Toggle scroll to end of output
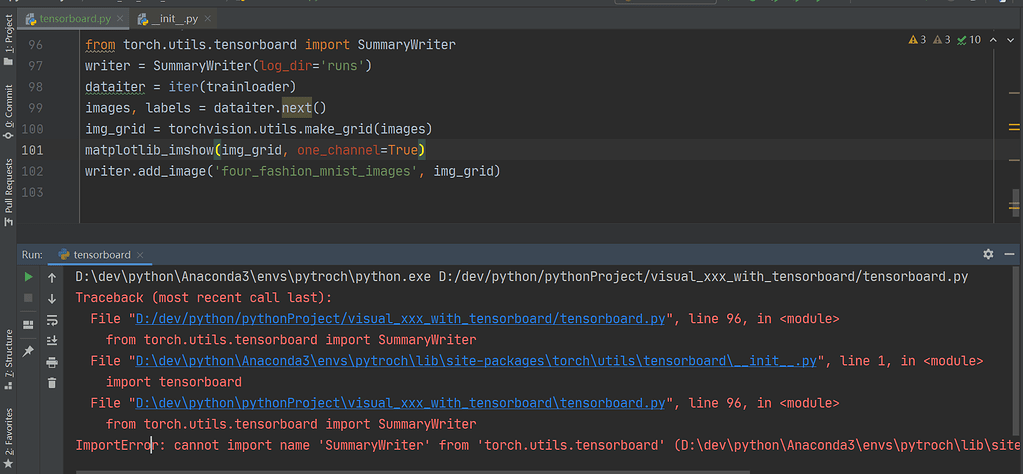Viewport: 1023px width, 474px height. [x=52, y=340]
